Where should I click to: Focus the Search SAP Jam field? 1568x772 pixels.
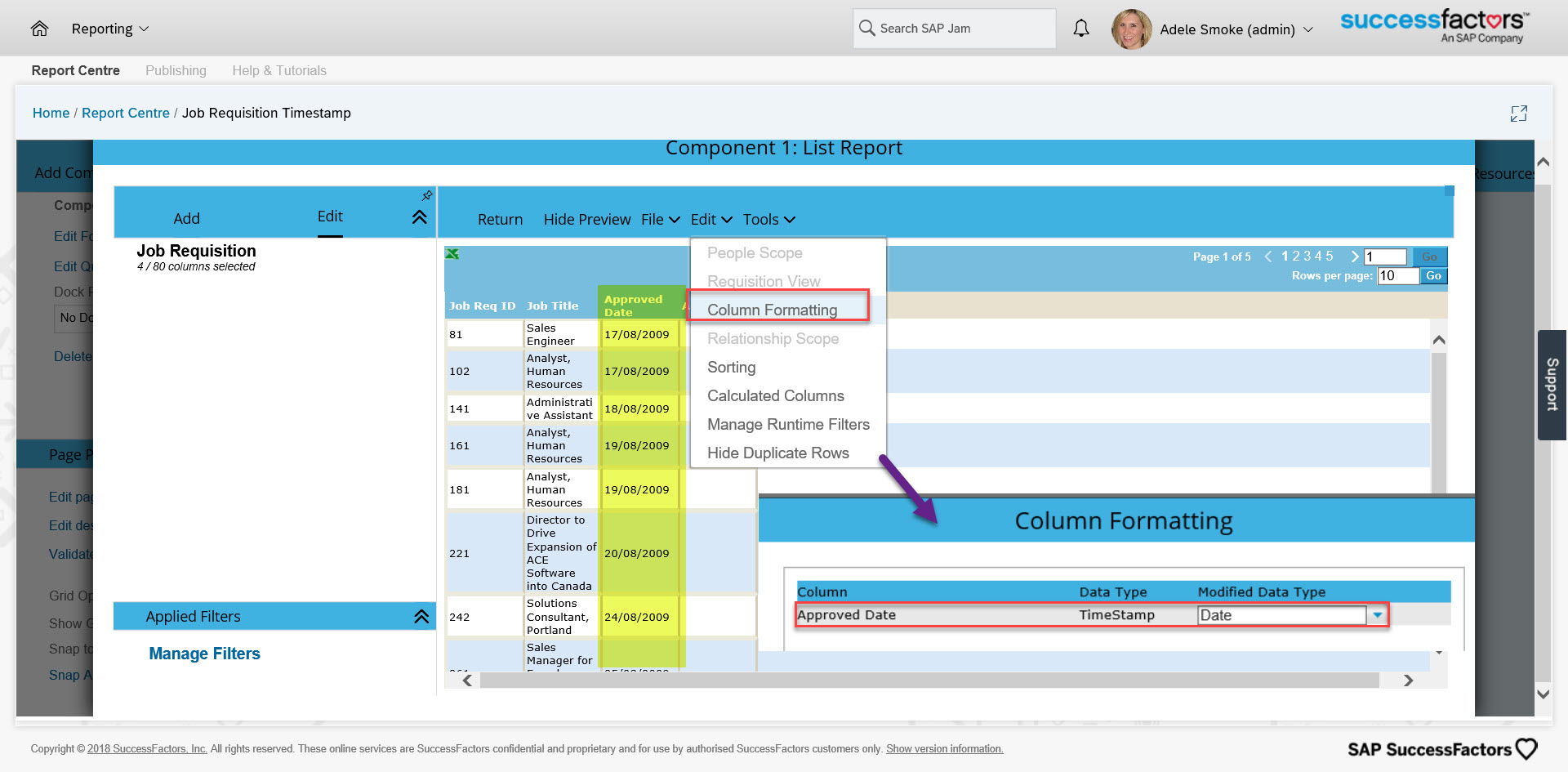pyautogui.click(x=954, y=29)
